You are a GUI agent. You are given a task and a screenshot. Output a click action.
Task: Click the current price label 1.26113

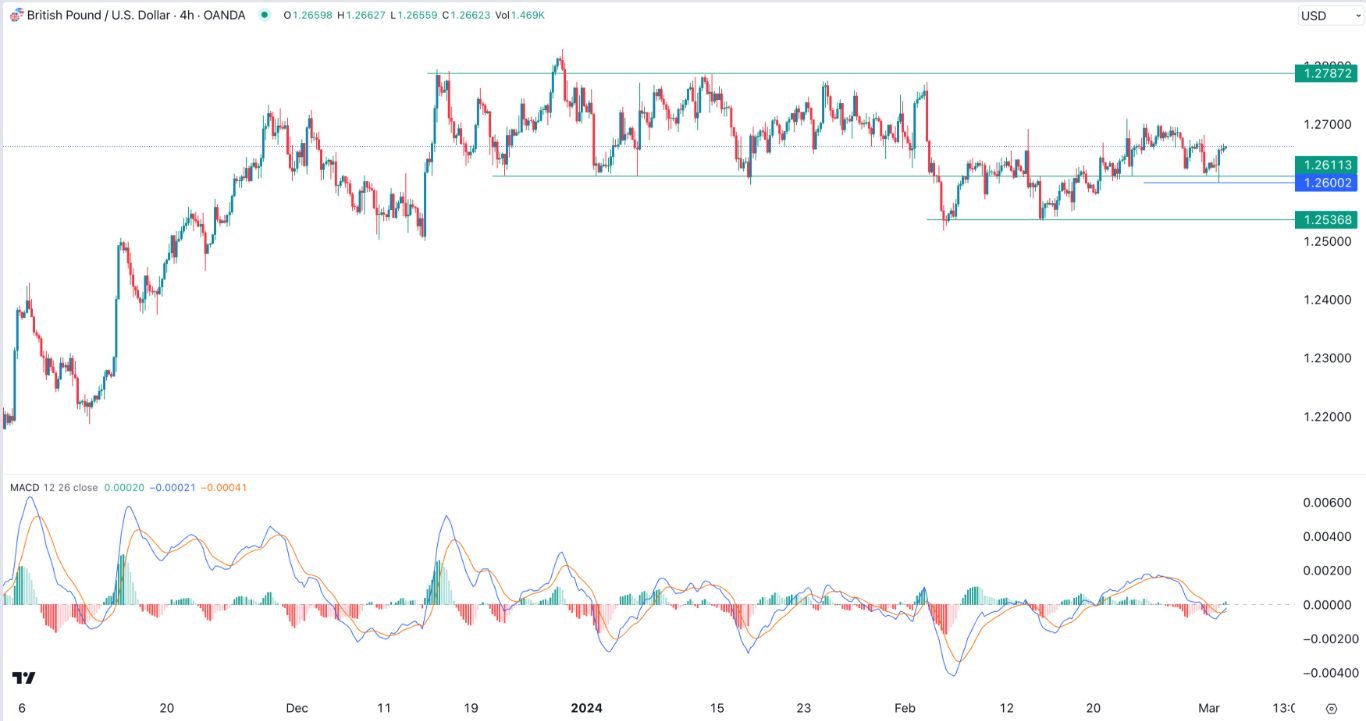[x=1327, y=165]
